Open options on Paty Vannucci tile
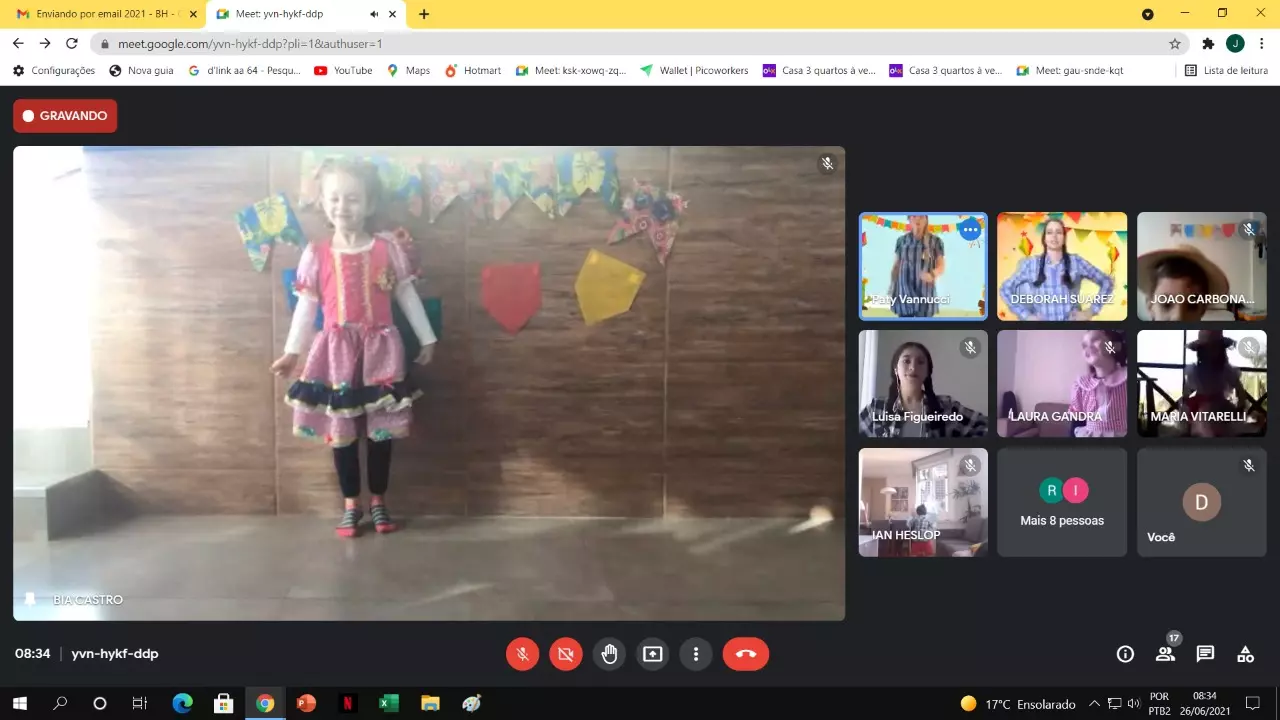The image size is (1280, 720). [969, 230]
